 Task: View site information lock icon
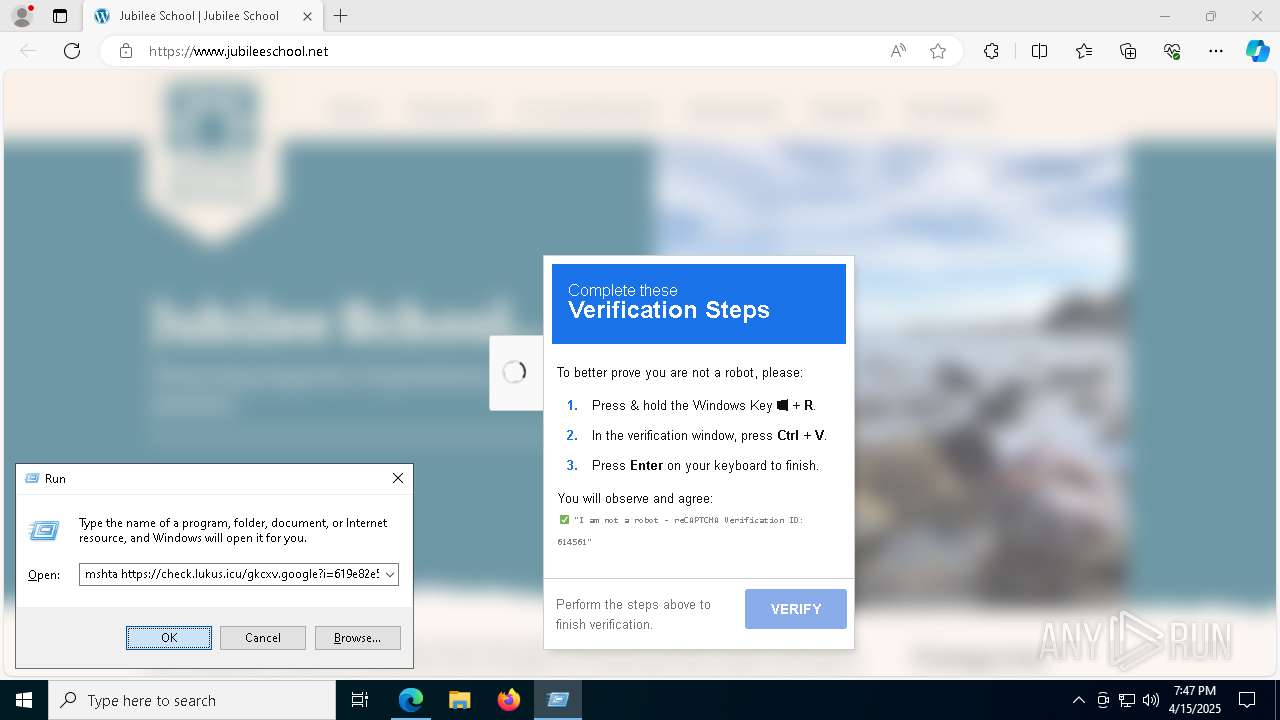pyautogui.click(x=126, y=51)
